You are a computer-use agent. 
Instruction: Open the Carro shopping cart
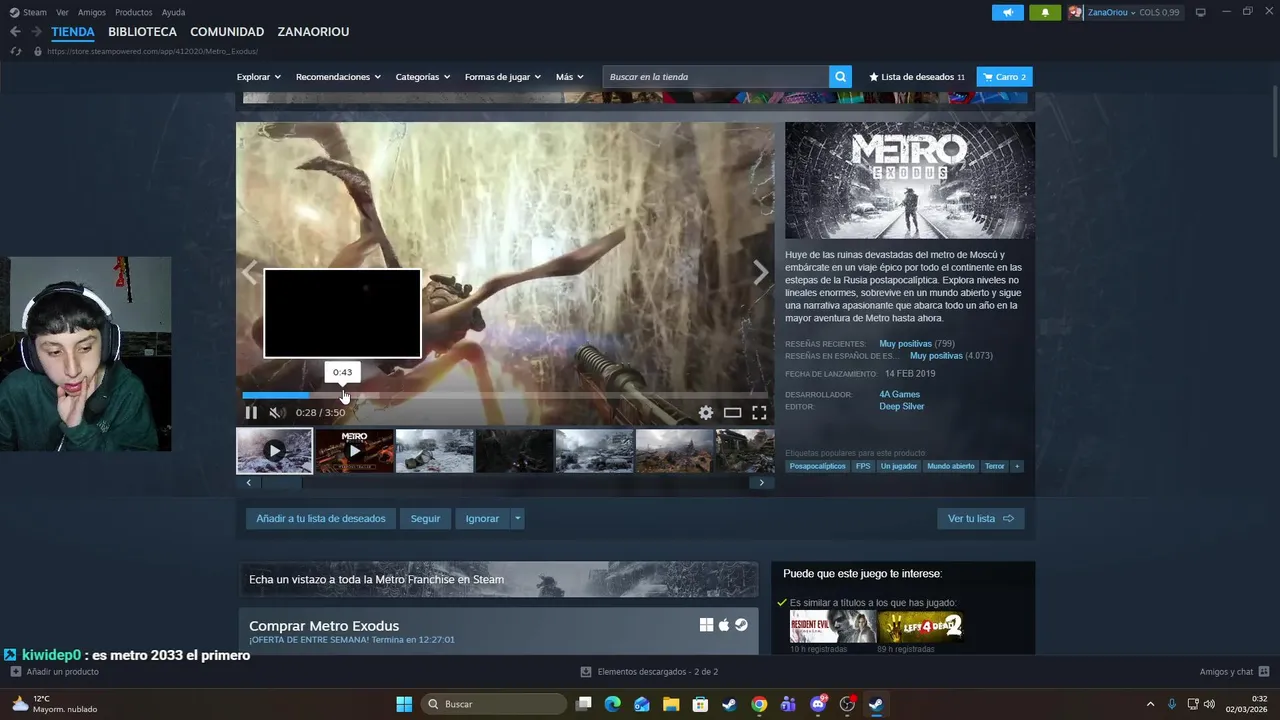point(1004,77)
